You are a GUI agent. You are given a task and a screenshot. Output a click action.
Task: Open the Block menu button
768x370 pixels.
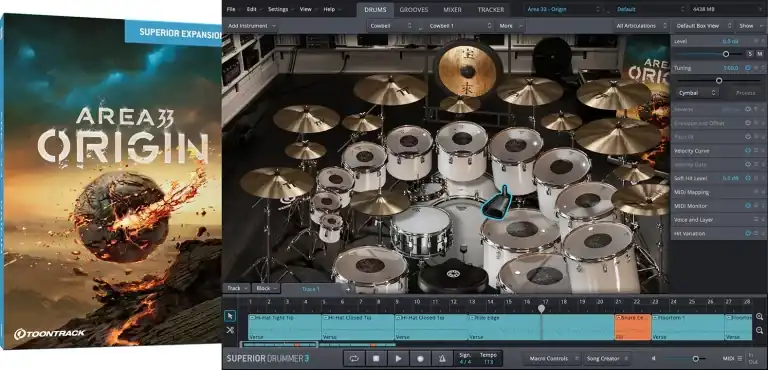[266, 288]
